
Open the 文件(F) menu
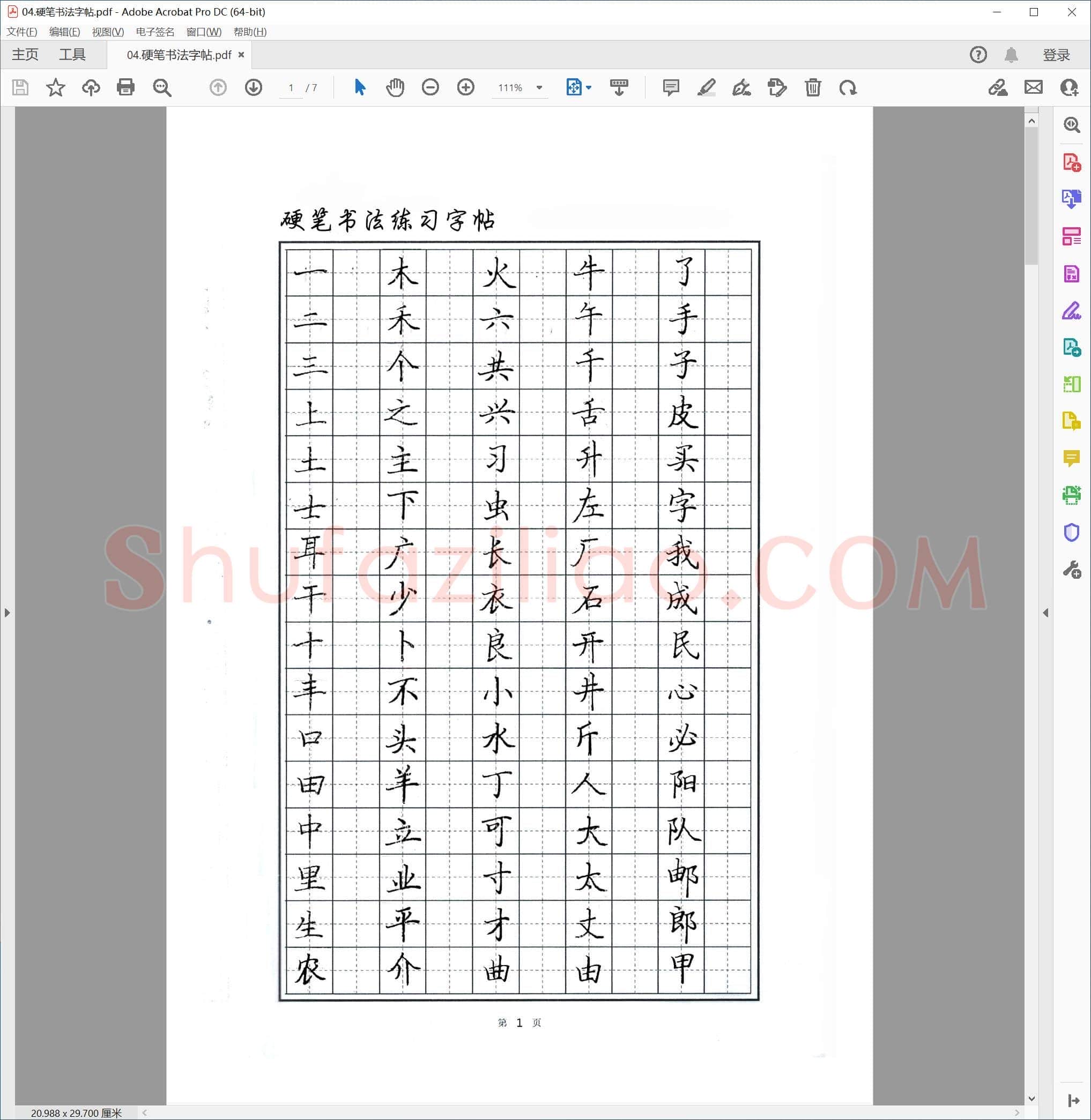pyautogui.click(x=22, y=32)
